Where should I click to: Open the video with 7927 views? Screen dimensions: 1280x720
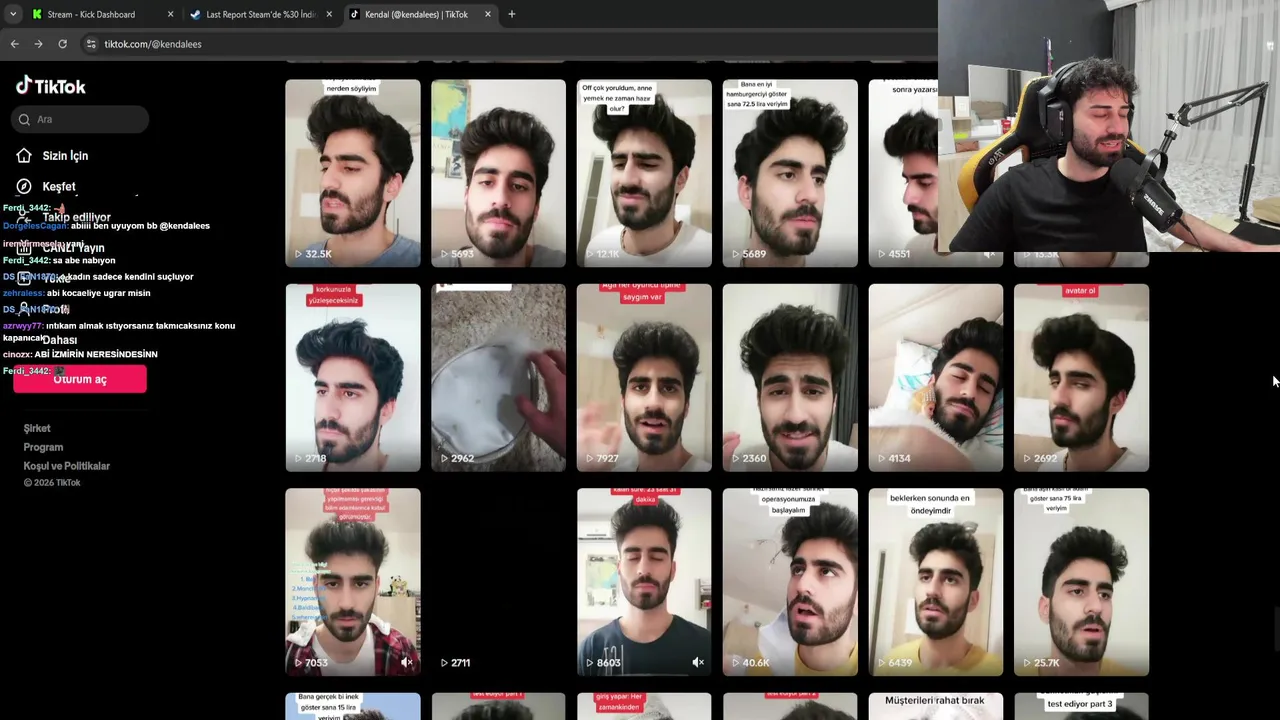644,378
